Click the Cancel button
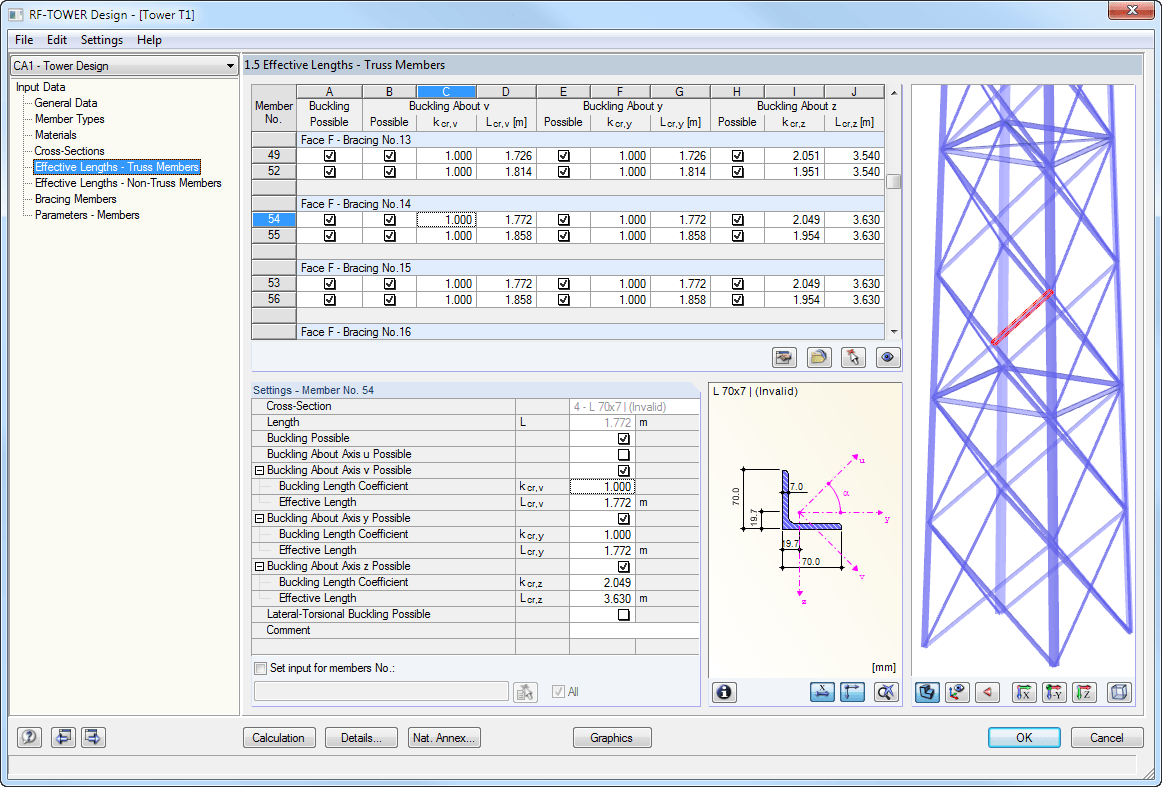The width and height of the screenshot is (1162, 787). pyautogui.click(x=1107, y=738)
